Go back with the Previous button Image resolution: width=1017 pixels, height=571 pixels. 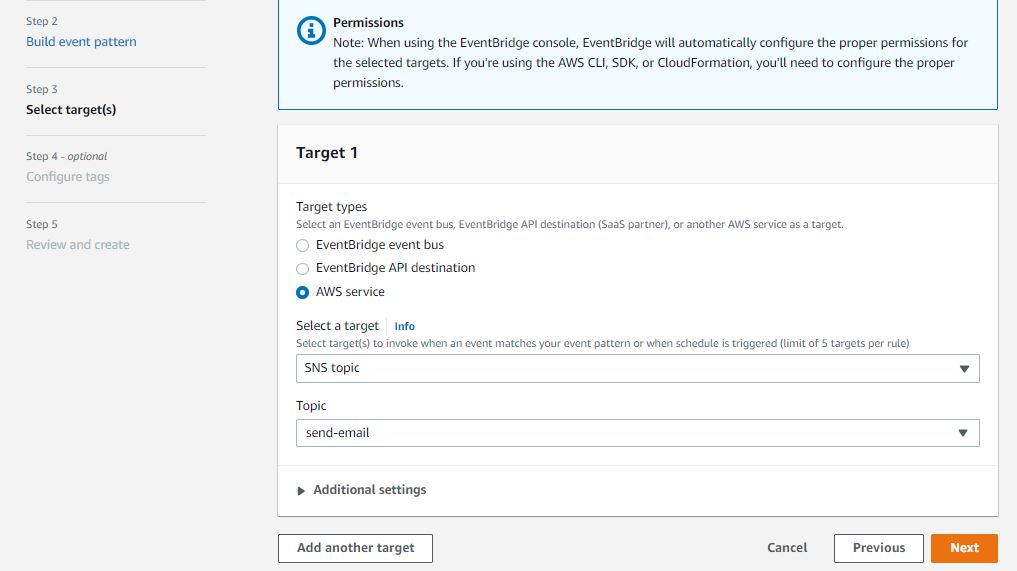click(x=879, y=548)
